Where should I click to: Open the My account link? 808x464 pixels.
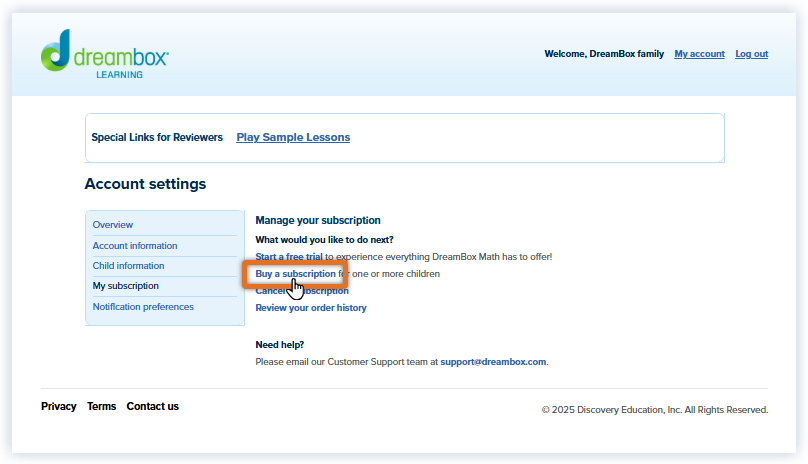[699, 54]
